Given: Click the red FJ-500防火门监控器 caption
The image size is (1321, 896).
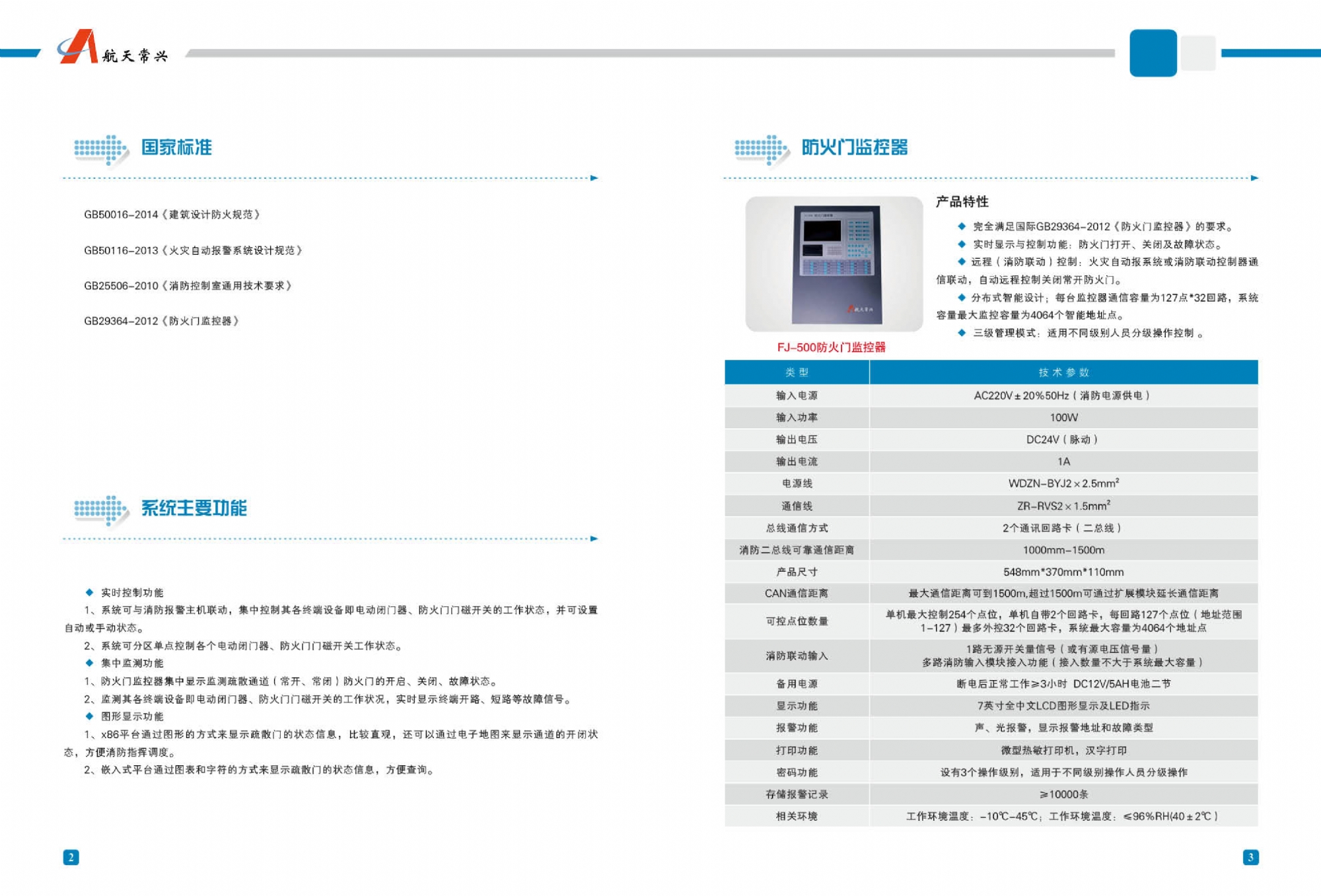Looking at the screenshot, I should pyautogui.click(x=831, y=347).
